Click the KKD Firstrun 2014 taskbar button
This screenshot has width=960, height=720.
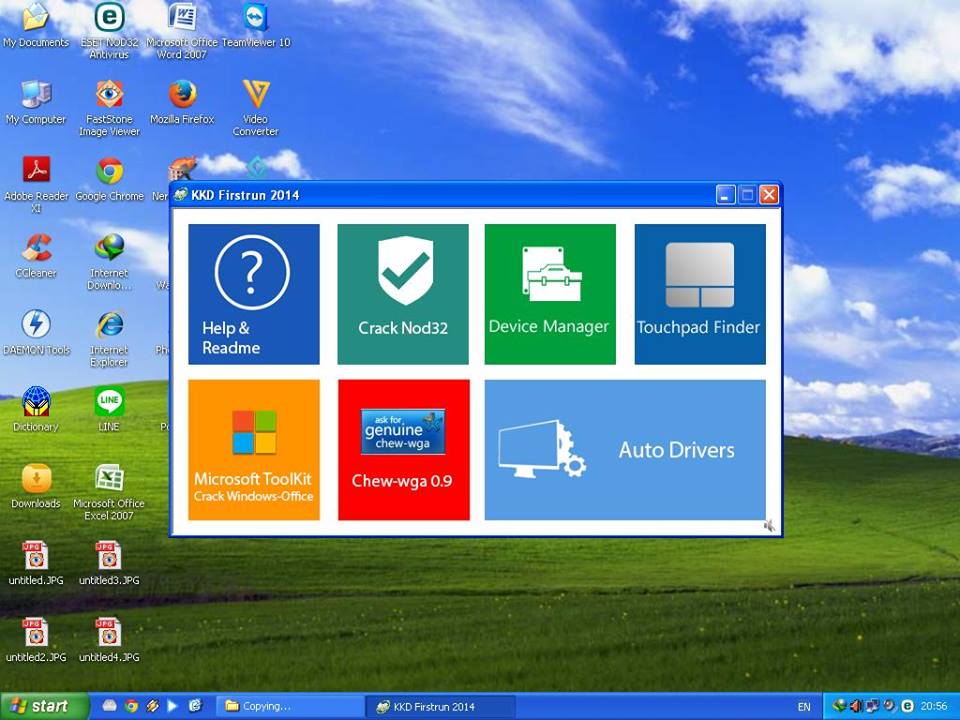click(440, 707)
